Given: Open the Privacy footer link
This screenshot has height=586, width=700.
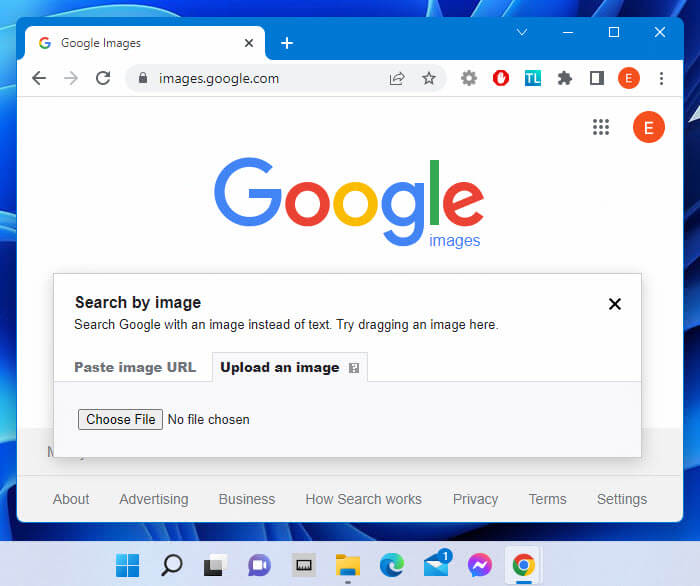Looking at the screenshot, I should [475, 499].
